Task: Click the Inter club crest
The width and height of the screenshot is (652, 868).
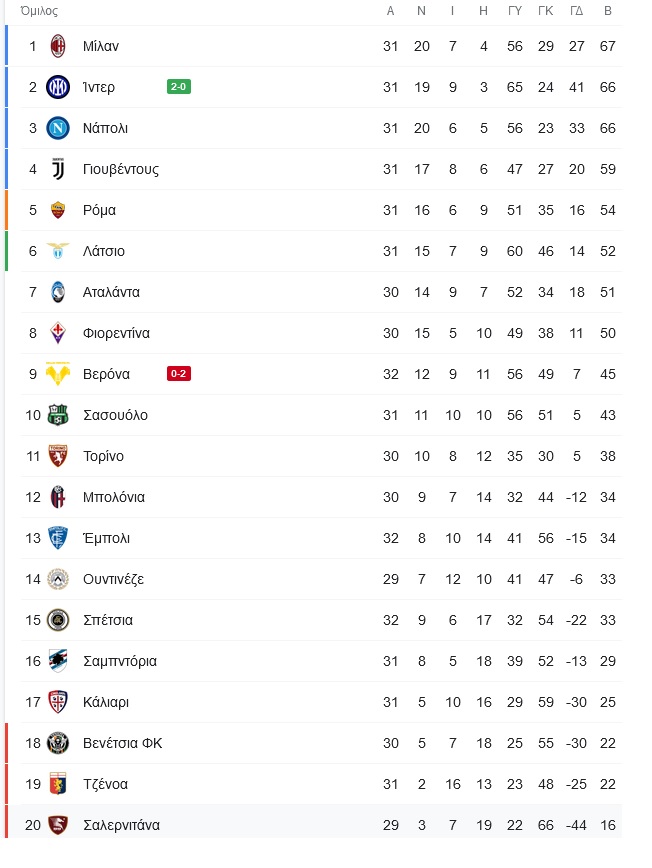Action: point(58,87)
